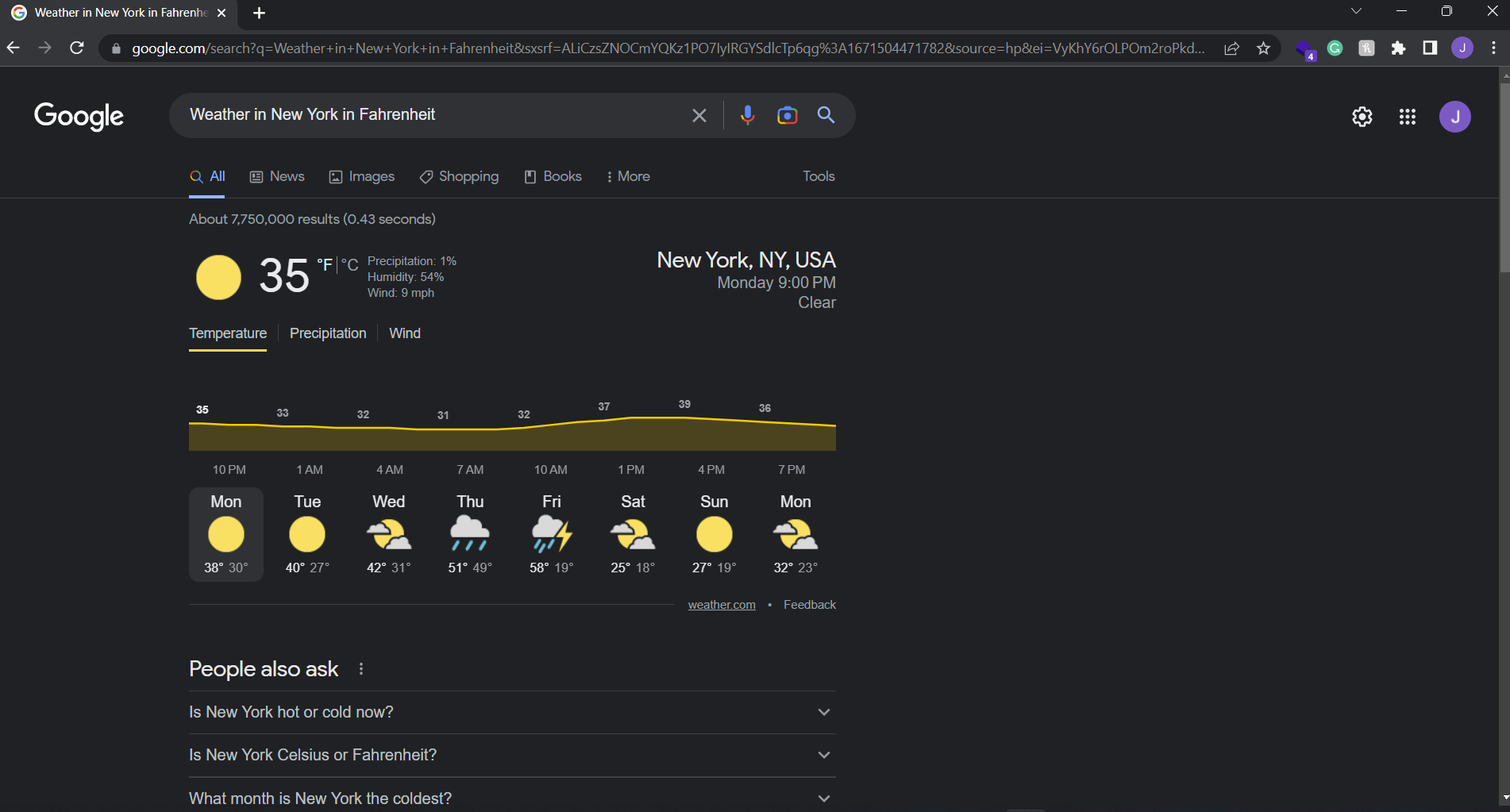View site information via the lock icon
This screenshot has height=812, width=1510.
click(x=117, y=48)
